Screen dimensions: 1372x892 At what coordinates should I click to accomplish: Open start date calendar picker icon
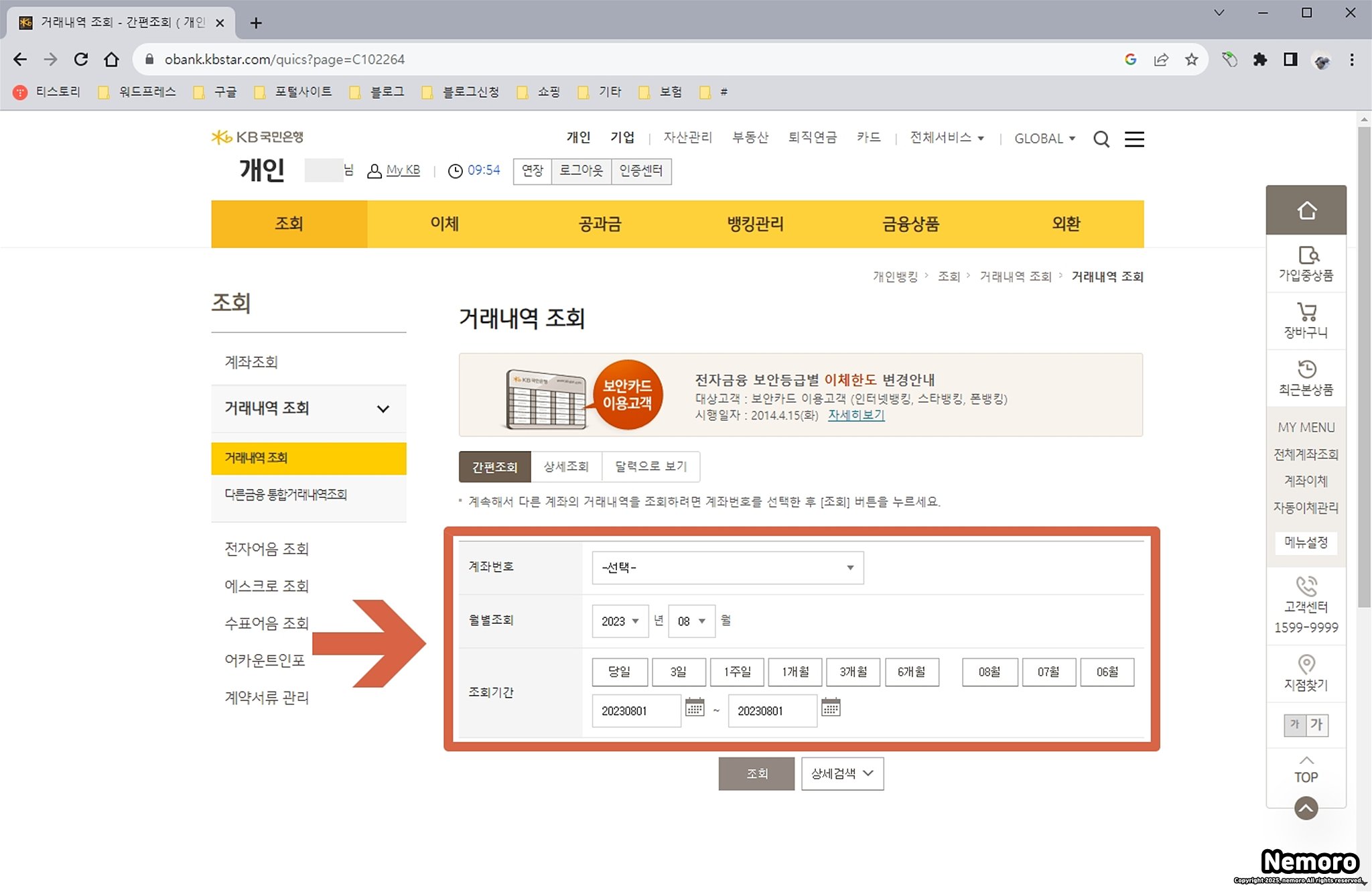tap(695, 708)
